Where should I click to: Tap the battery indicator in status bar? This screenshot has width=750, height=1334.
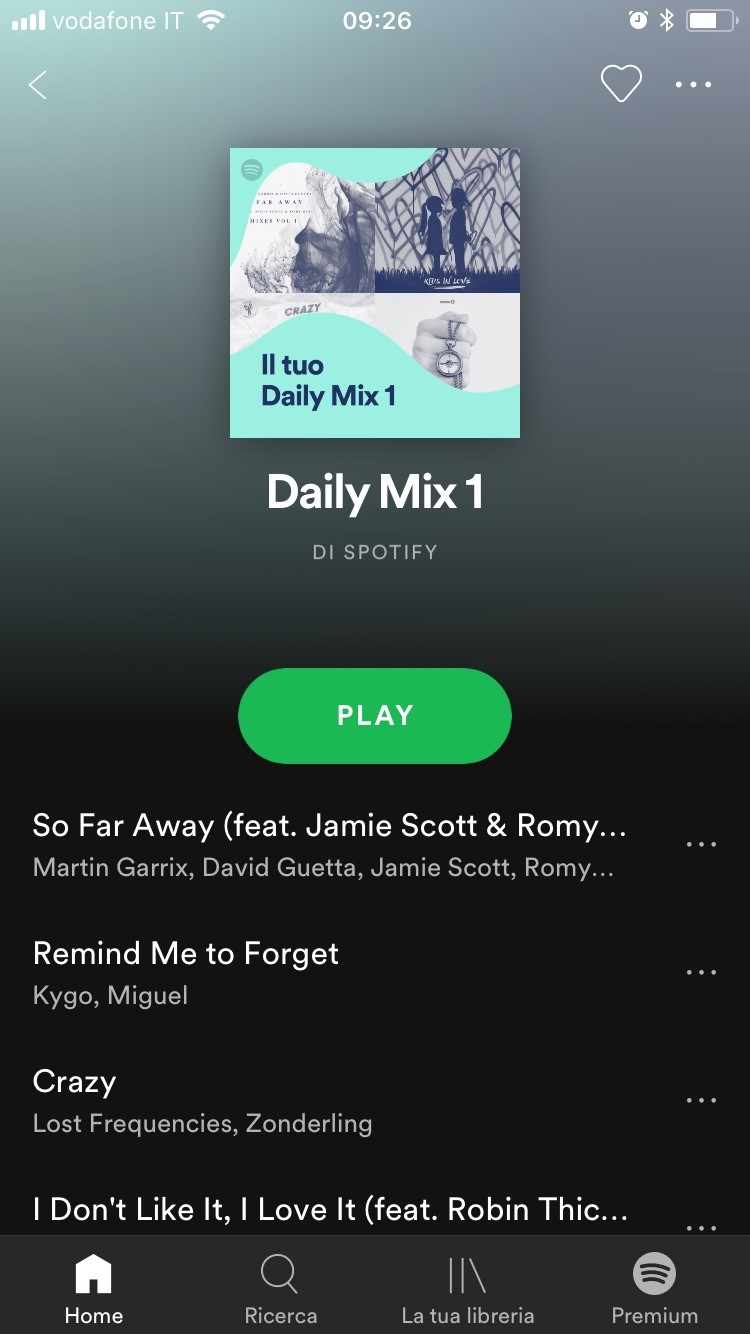coord(712,20)
